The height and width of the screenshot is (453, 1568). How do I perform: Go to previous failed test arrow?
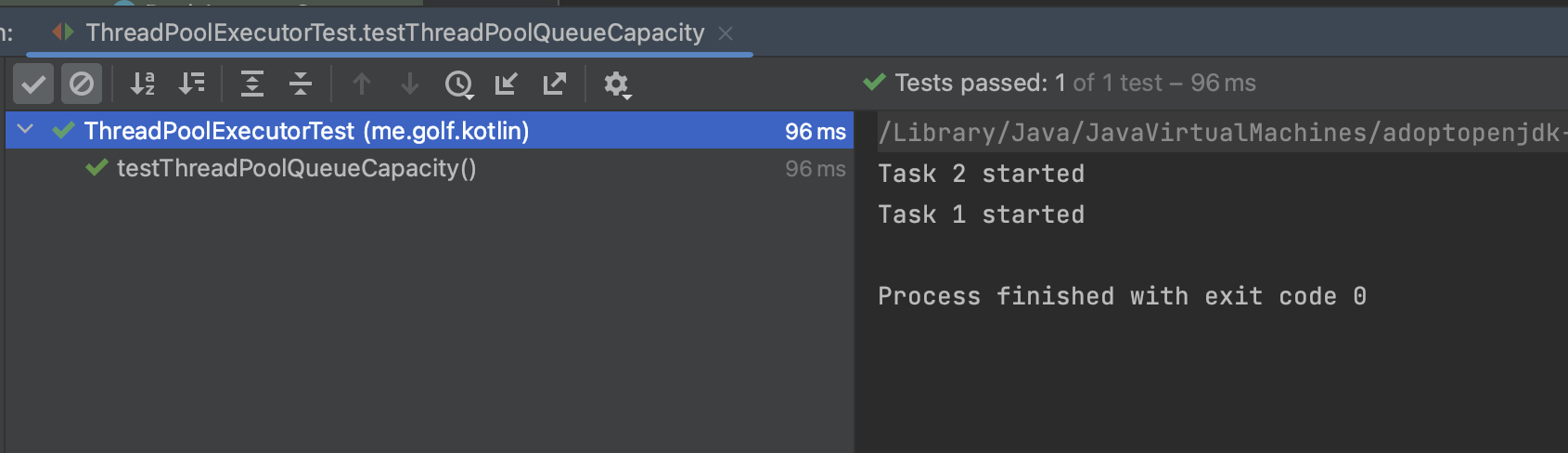pos(362,84)
